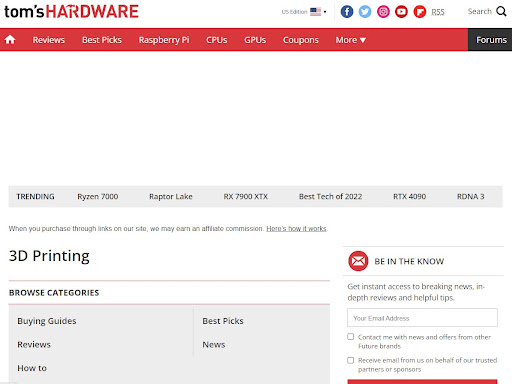Click the Search text in header
This screenshot has width=512, height=384.
480,11
